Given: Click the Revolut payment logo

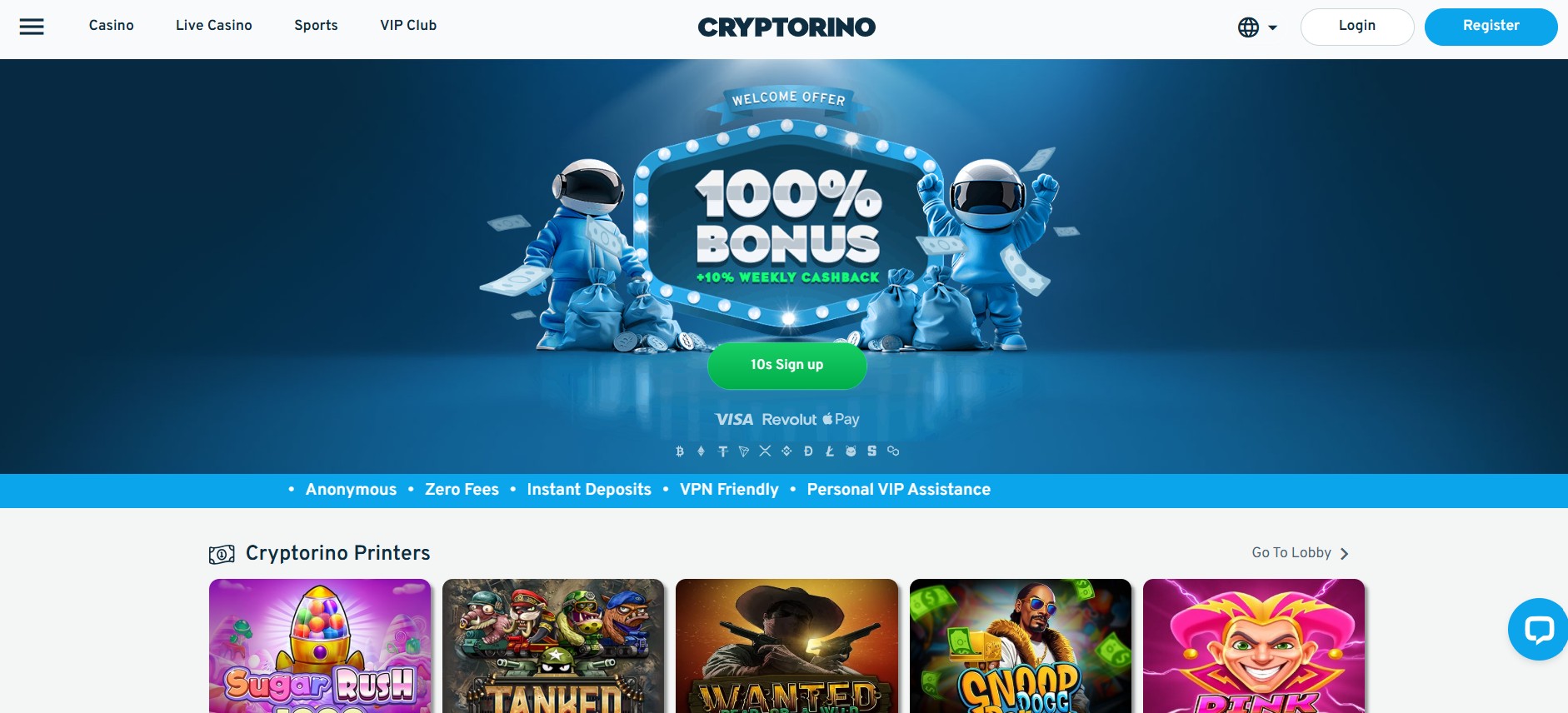Looking at the screenshot, I should (789, 420).
